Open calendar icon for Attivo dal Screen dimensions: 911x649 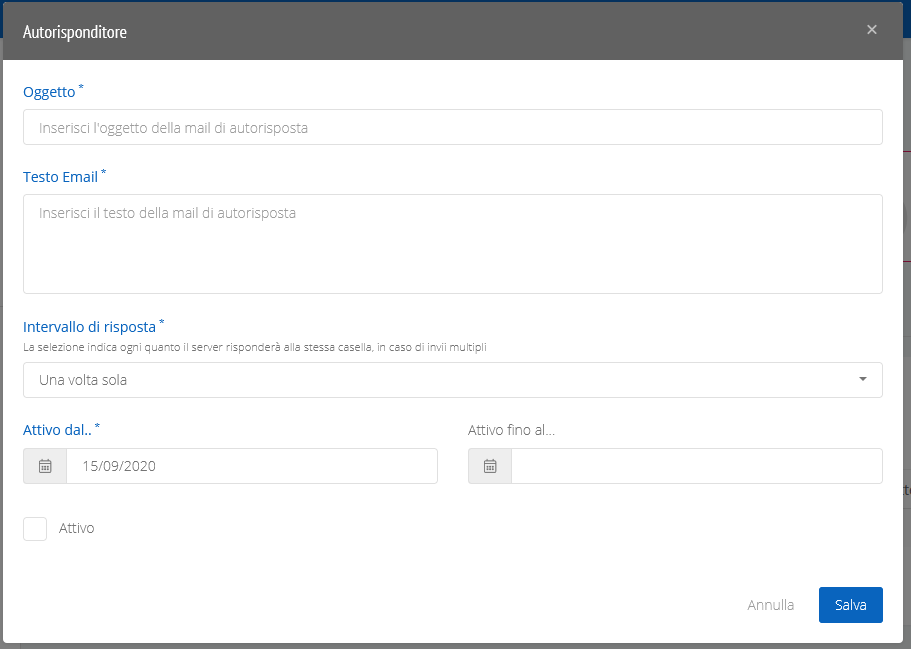point(45,466)
